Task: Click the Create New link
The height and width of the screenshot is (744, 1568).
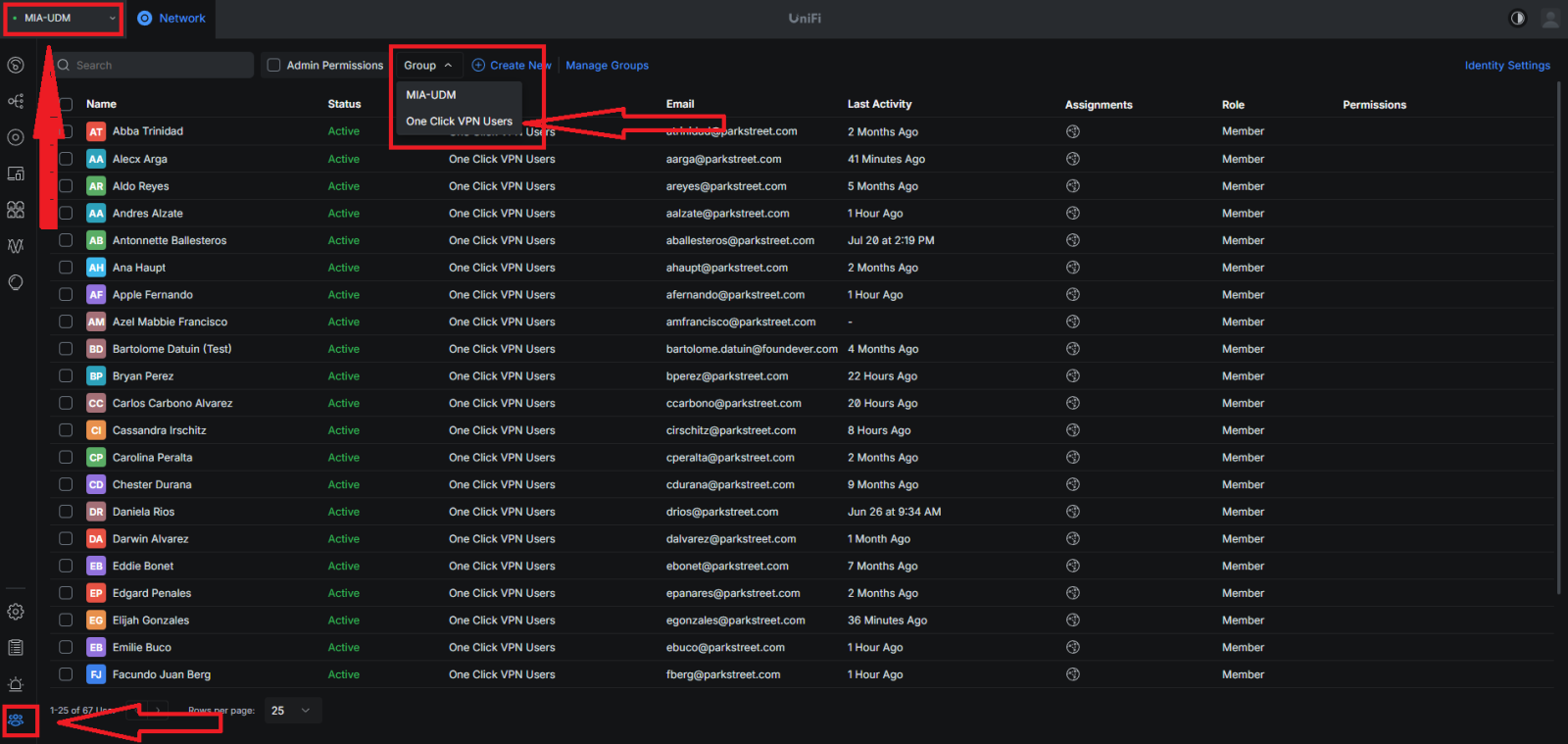Action: pyautogui.click(x=512, y=66)
